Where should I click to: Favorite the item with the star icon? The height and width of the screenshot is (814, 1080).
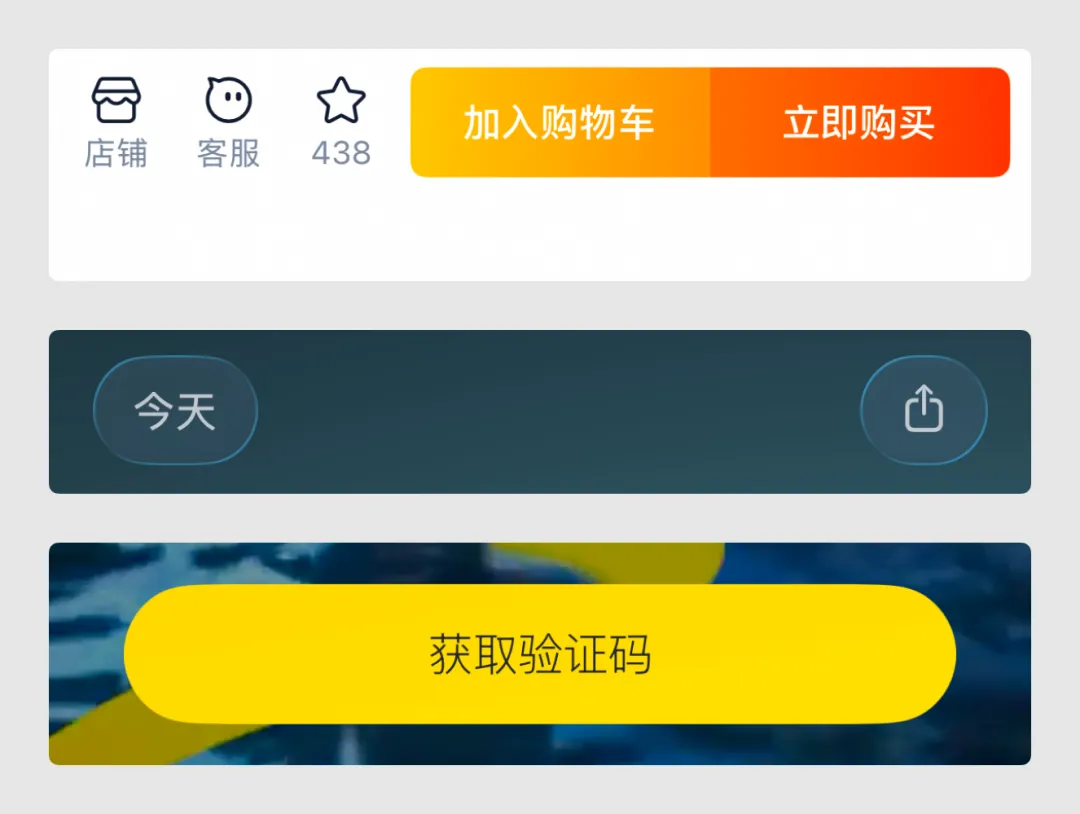[x=341, y=100]
